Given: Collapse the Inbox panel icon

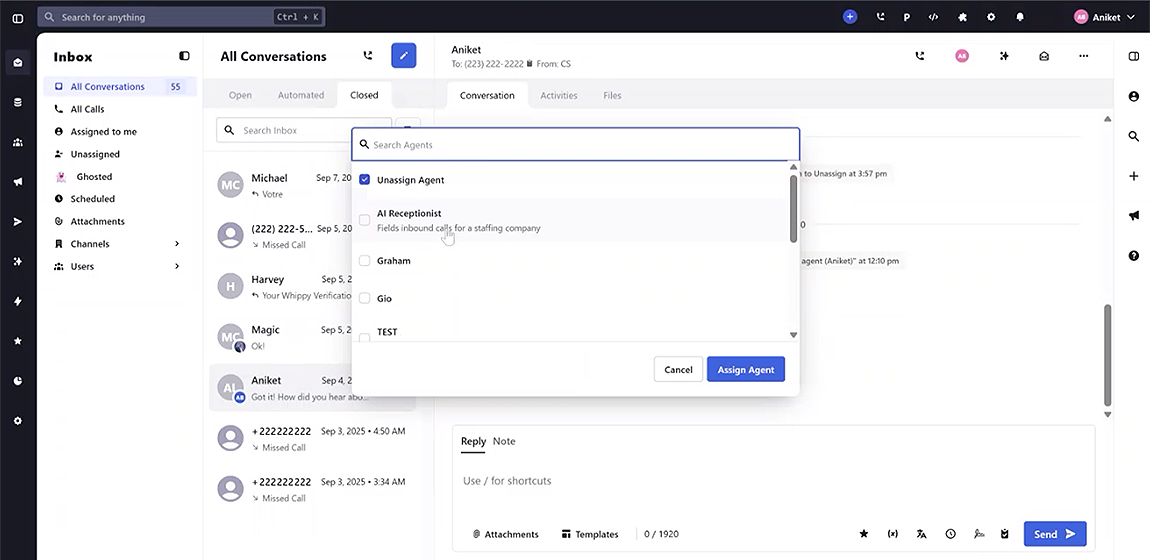Looking at the screenshot, I should click(184, 56).
